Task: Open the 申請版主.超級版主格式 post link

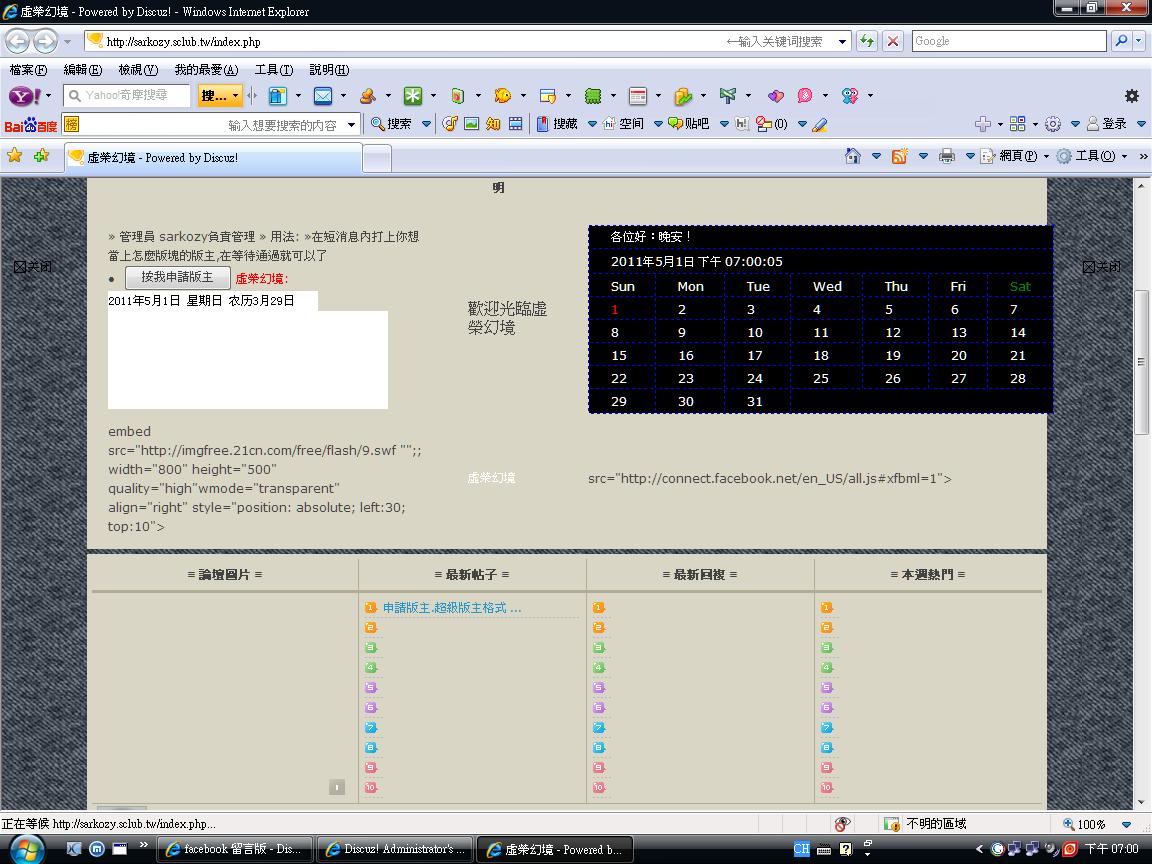Action: 452,608
